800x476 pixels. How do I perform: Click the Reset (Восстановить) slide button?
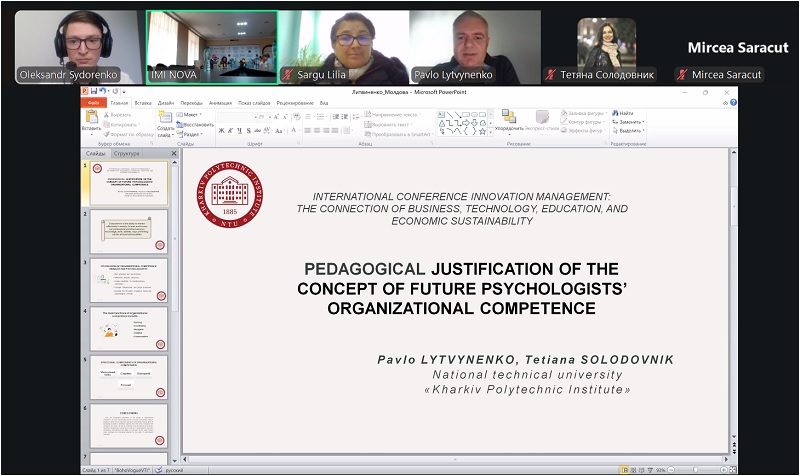coord(199,124)
